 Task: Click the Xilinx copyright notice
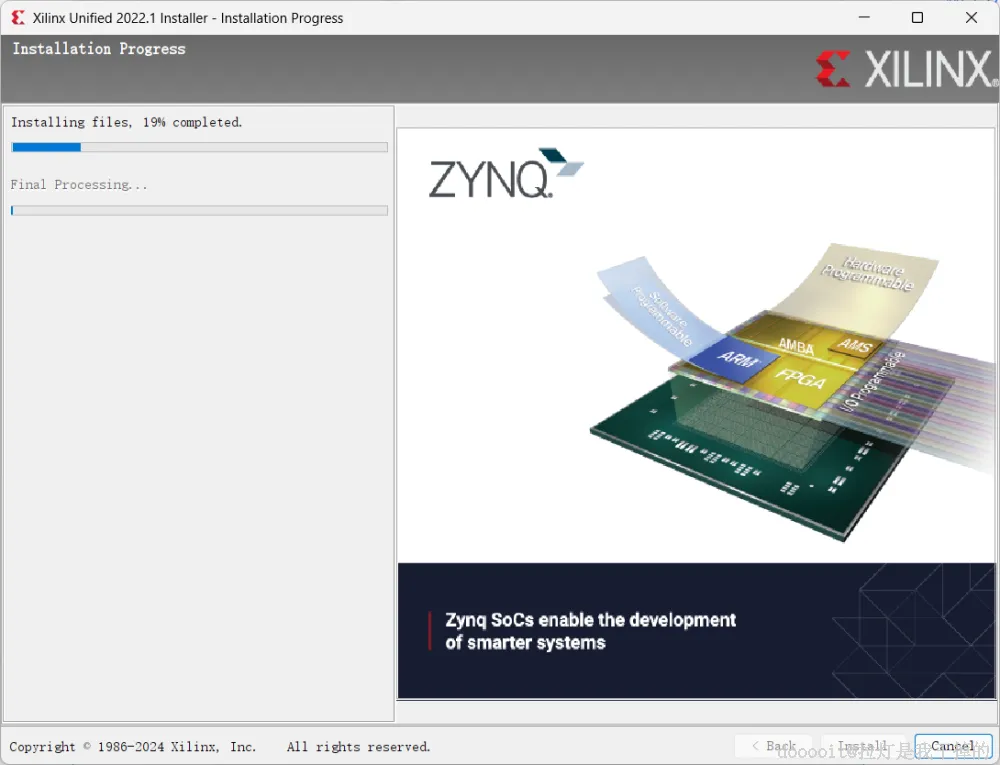pos(133,747)
